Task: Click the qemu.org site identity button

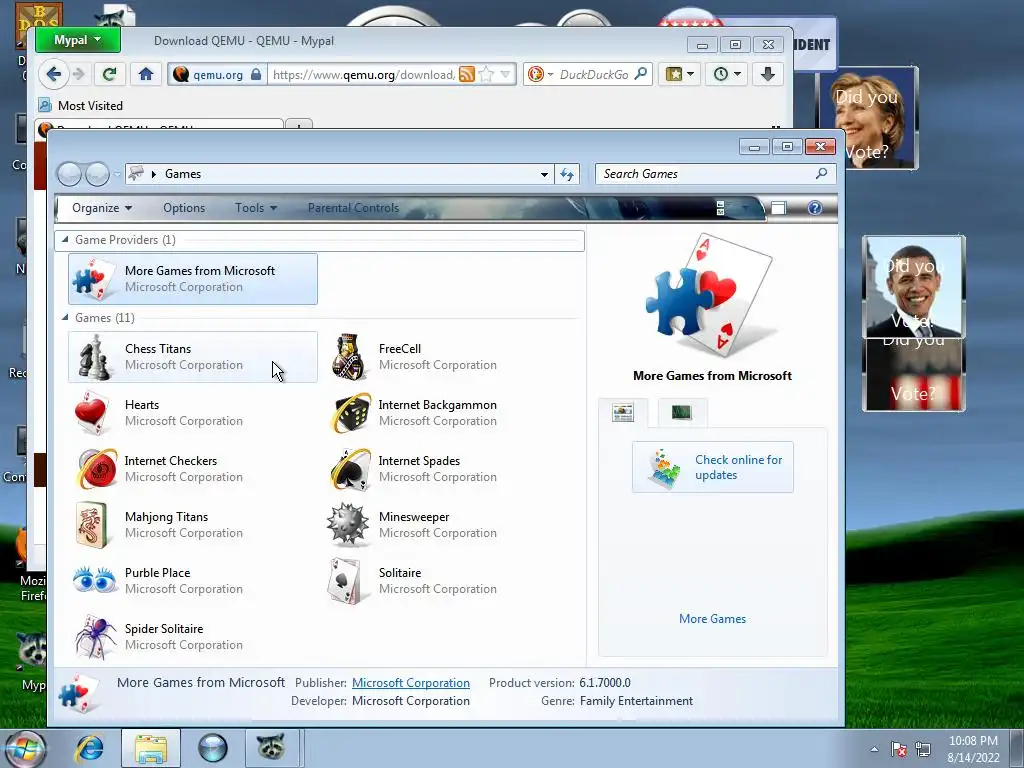Action: pyautogui.click(x=217, y=74)
